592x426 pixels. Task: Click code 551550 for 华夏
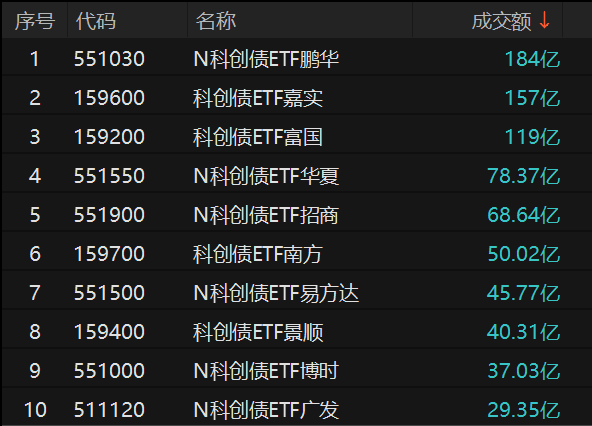(x=109, y=176)
